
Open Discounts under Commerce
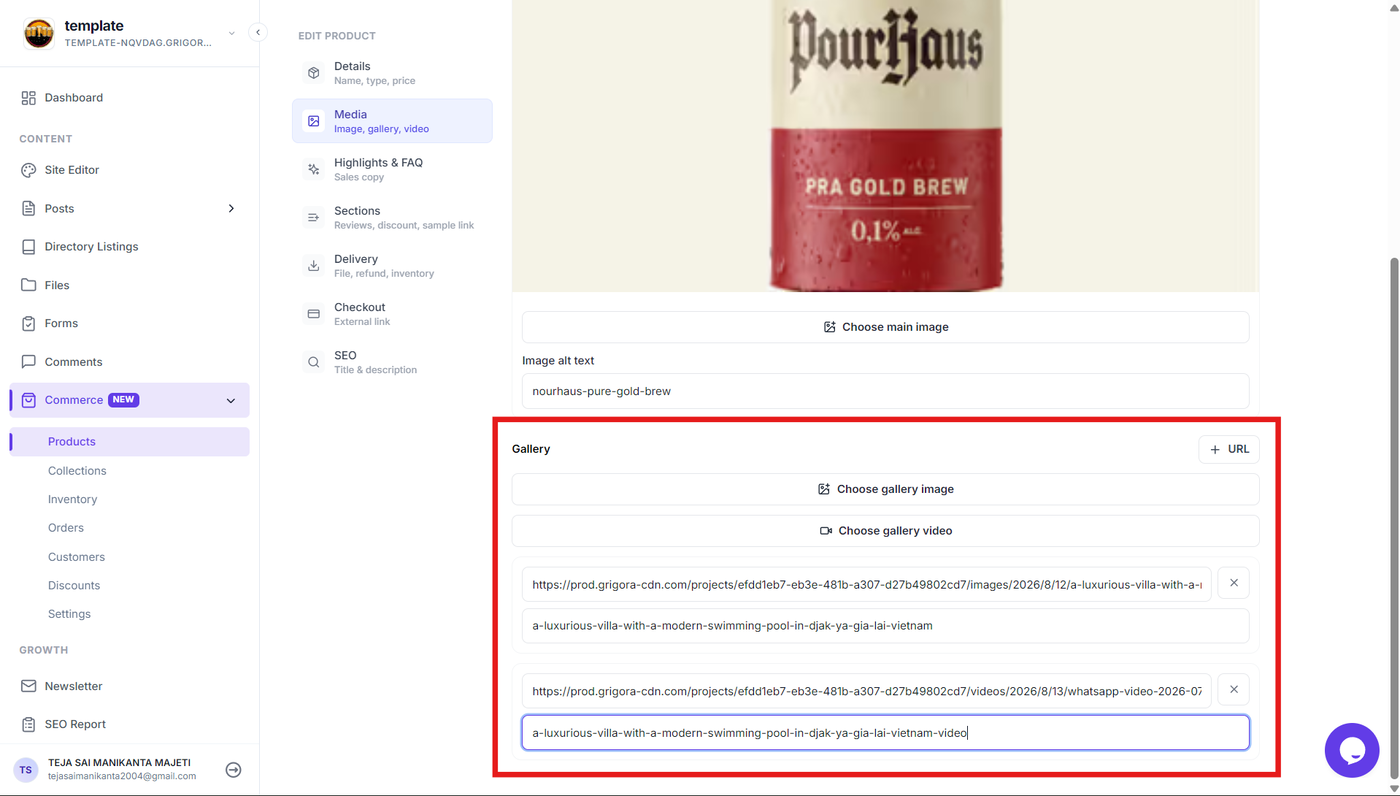click(74, 586)
